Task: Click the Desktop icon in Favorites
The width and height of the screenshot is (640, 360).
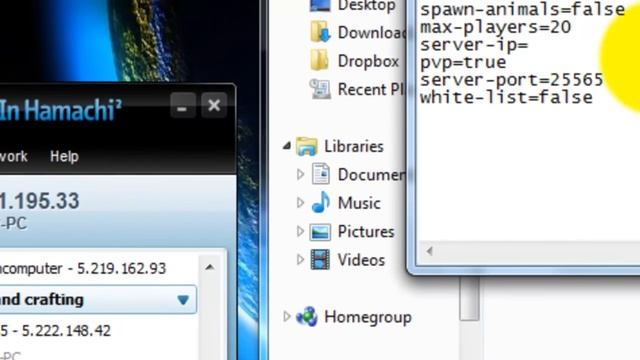Action: [320, 5]
